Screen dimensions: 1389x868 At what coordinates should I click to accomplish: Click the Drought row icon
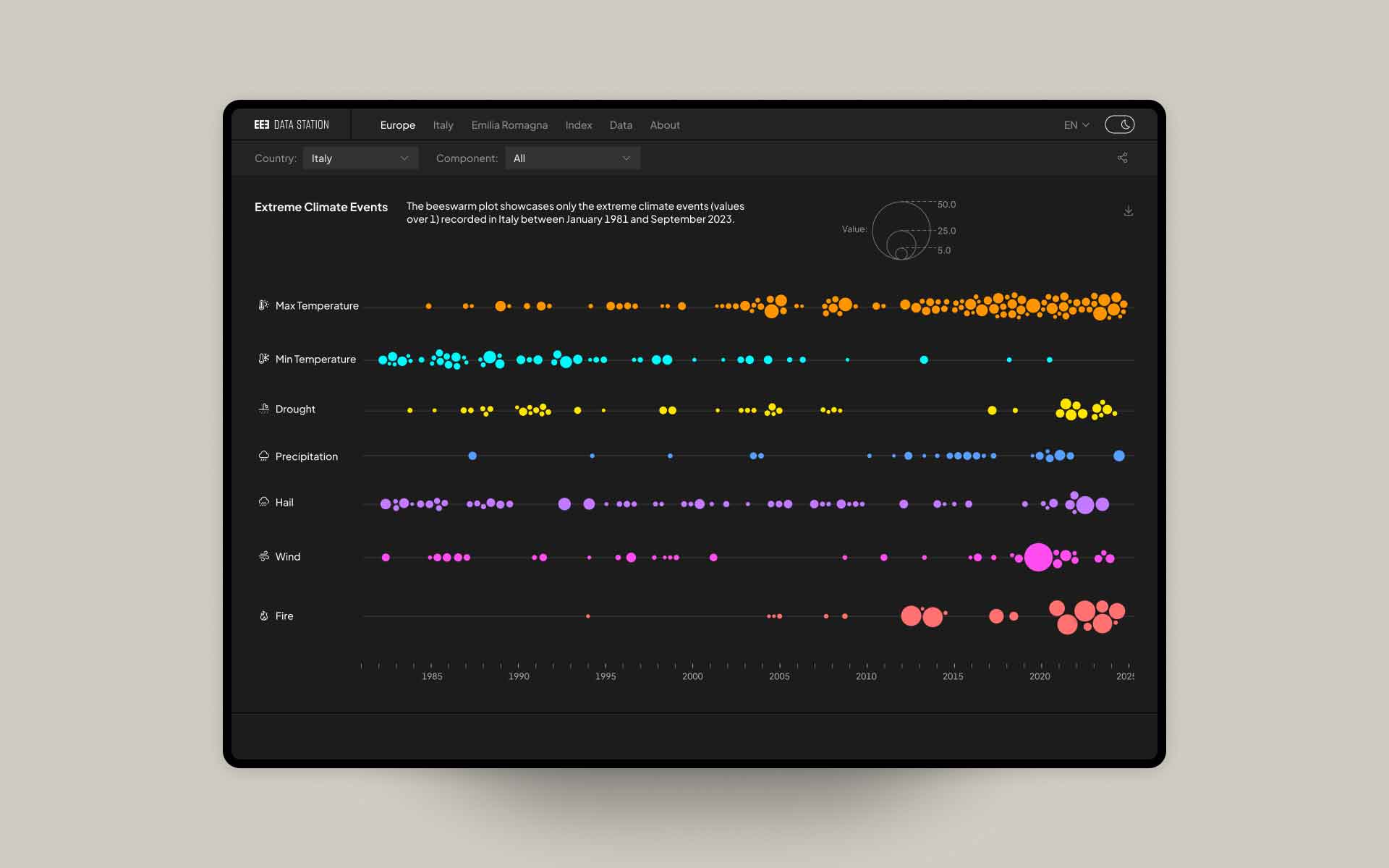[263, 409]
